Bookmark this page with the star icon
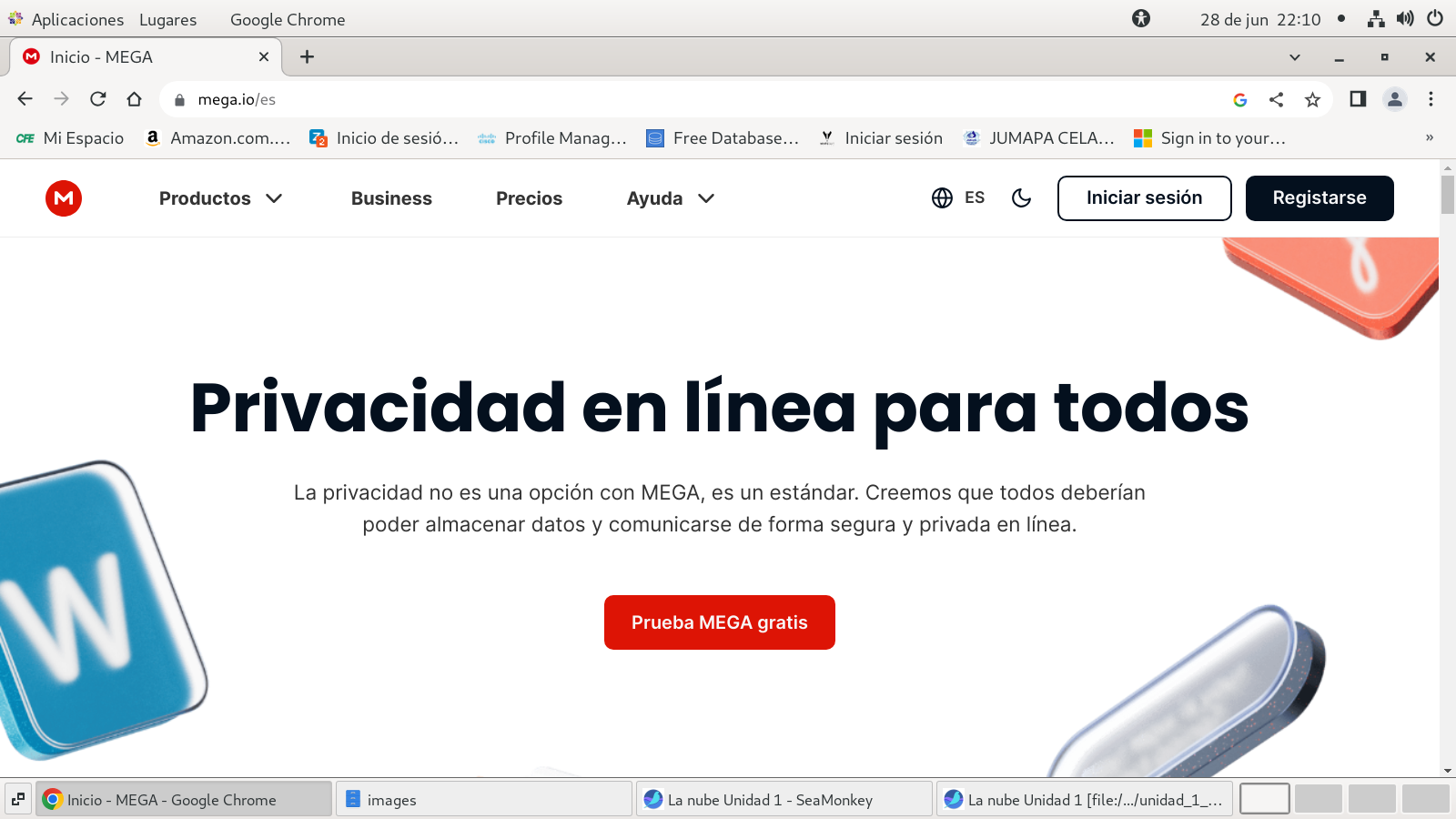The width and height of the screenshot is (1456, 819). (x=1312, y=100)
